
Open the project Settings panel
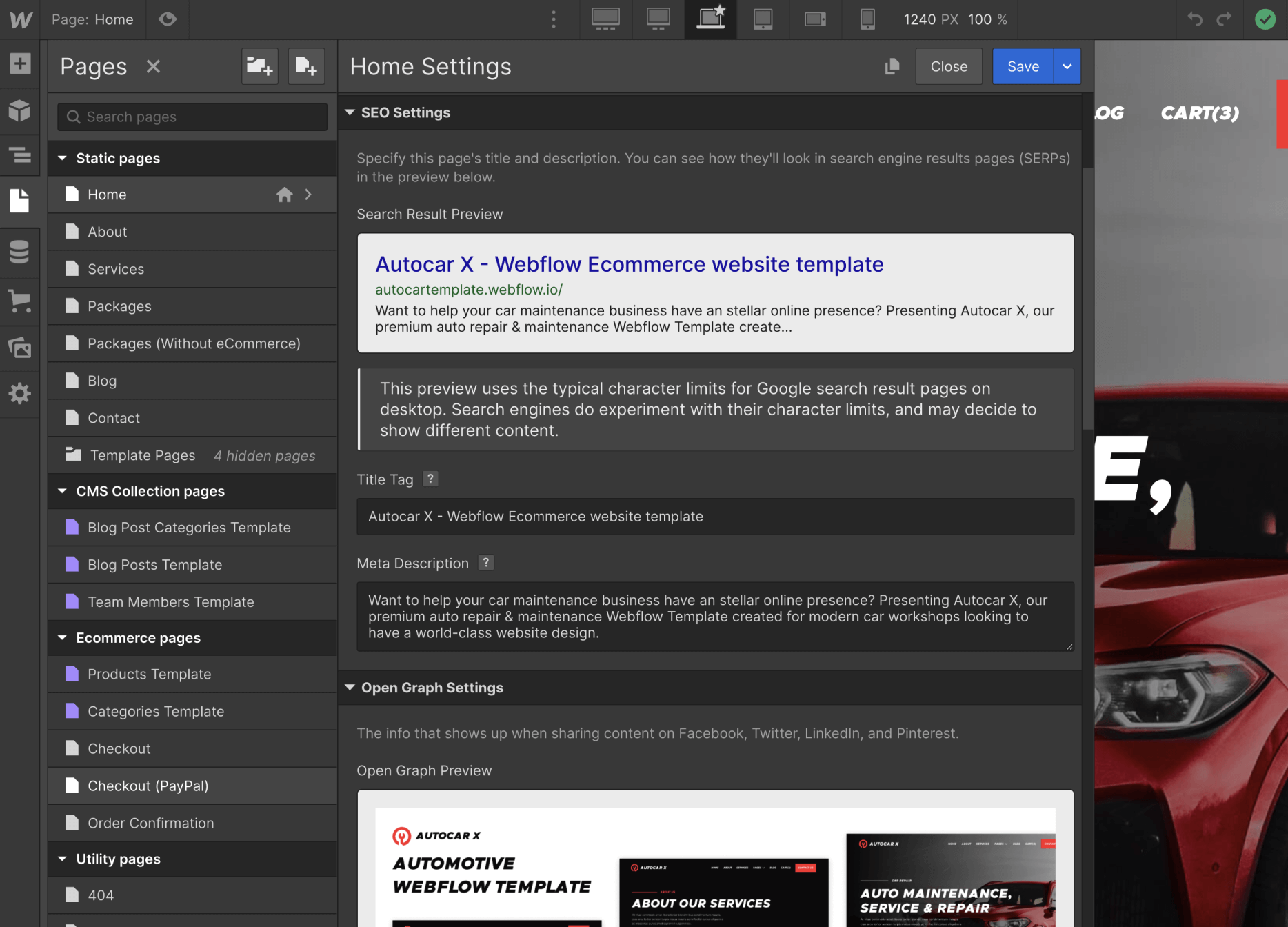(20, 393)
